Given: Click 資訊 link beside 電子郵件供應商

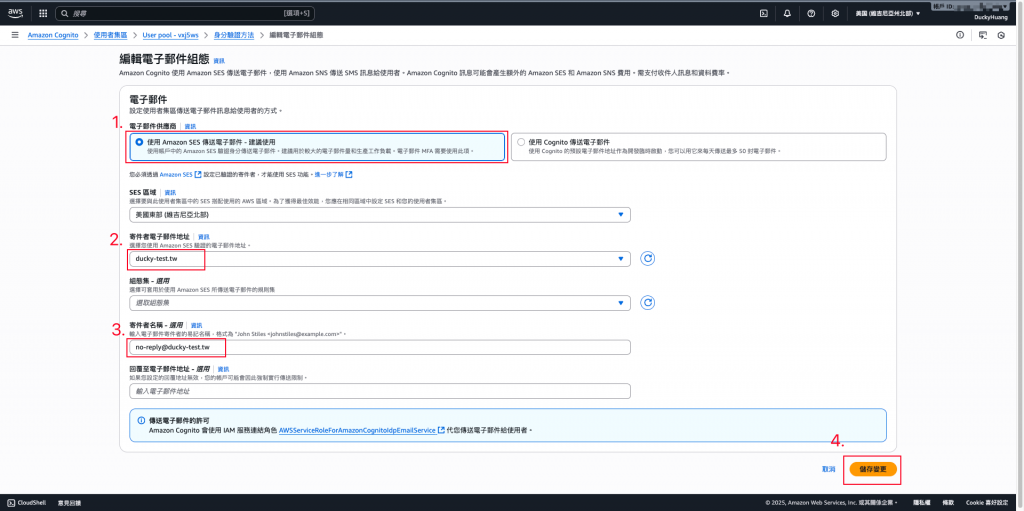Looking at the screenshot, I should [190, 126].
